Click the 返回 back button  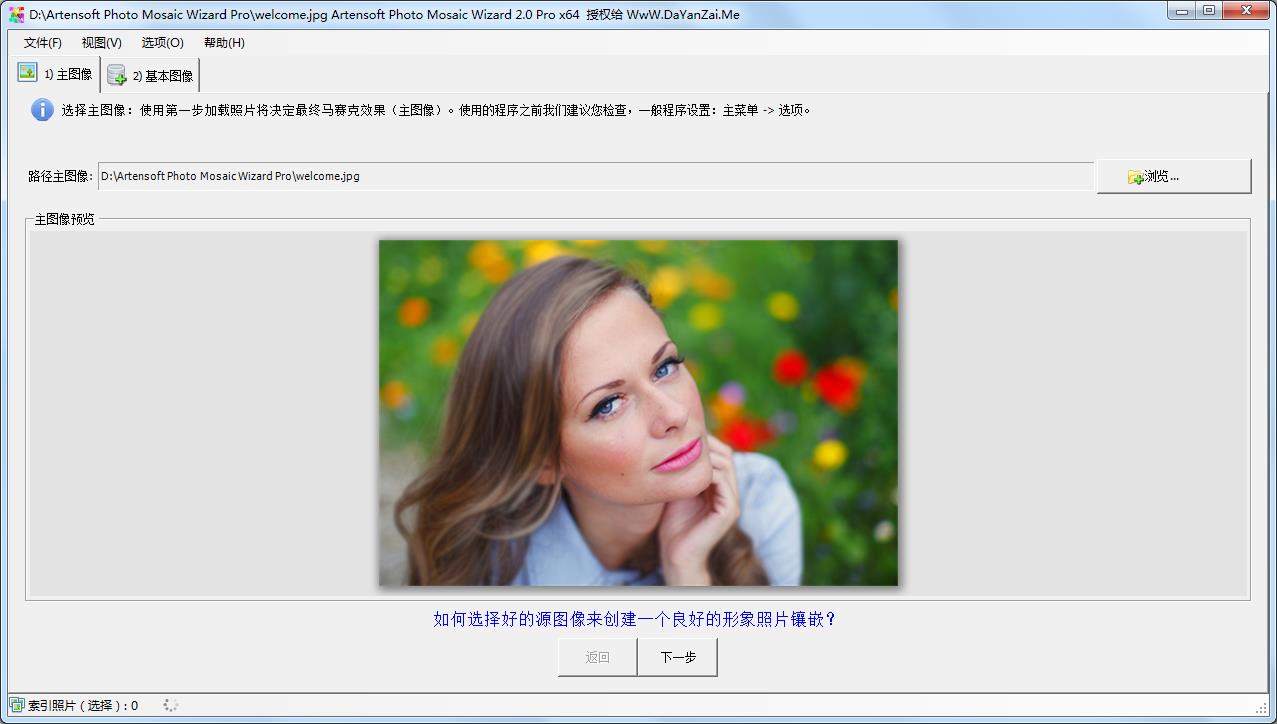coord(597,657)
